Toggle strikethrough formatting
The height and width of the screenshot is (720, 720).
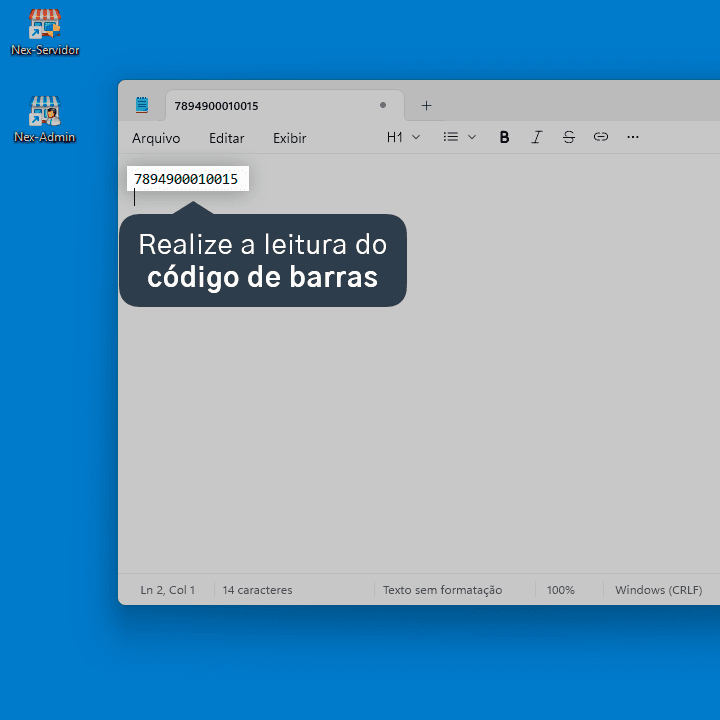point(568,137)
